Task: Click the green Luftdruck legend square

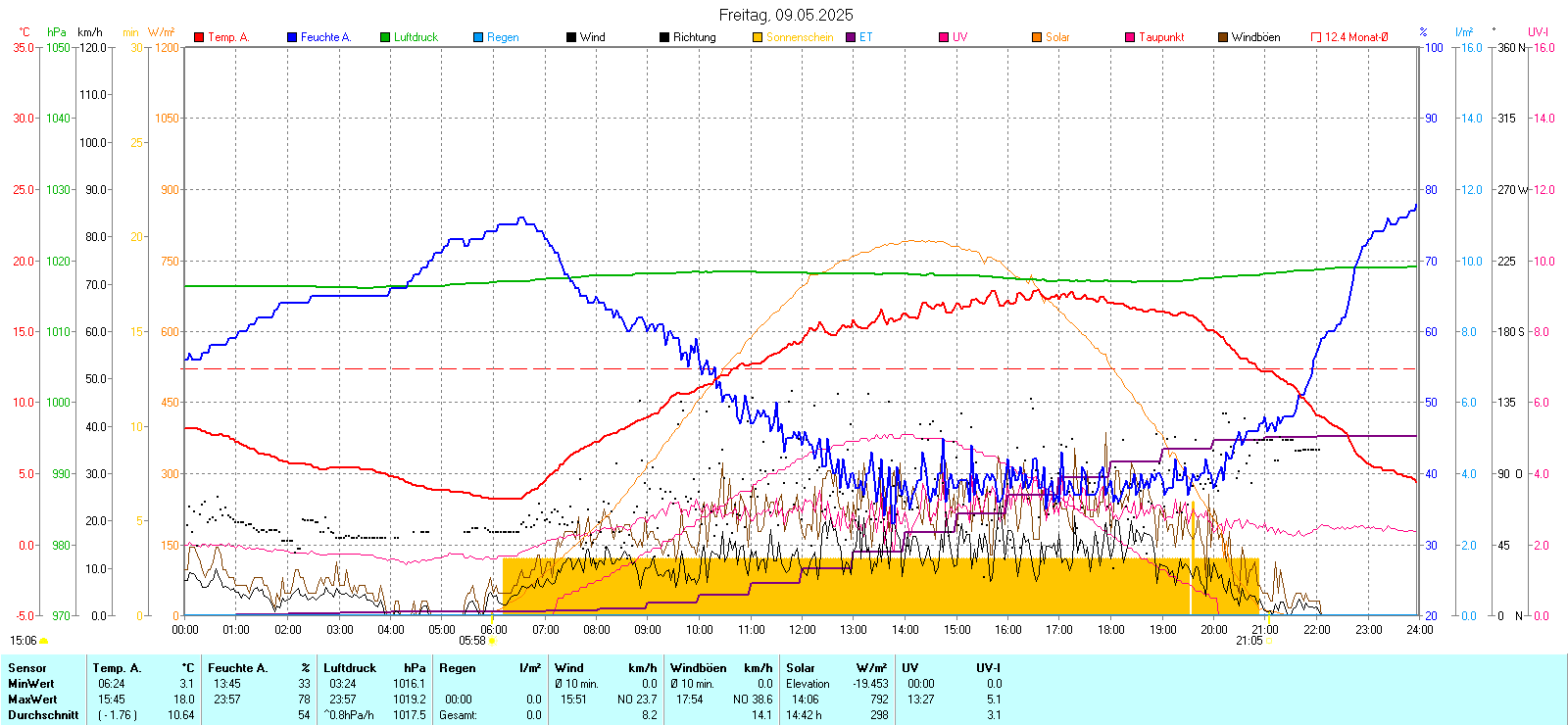Action: point(385,37)
